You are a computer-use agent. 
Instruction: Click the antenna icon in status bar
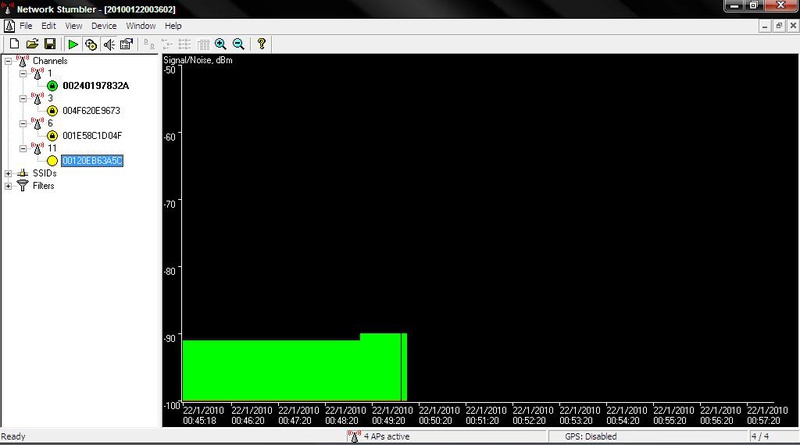[x=354, y=436]
